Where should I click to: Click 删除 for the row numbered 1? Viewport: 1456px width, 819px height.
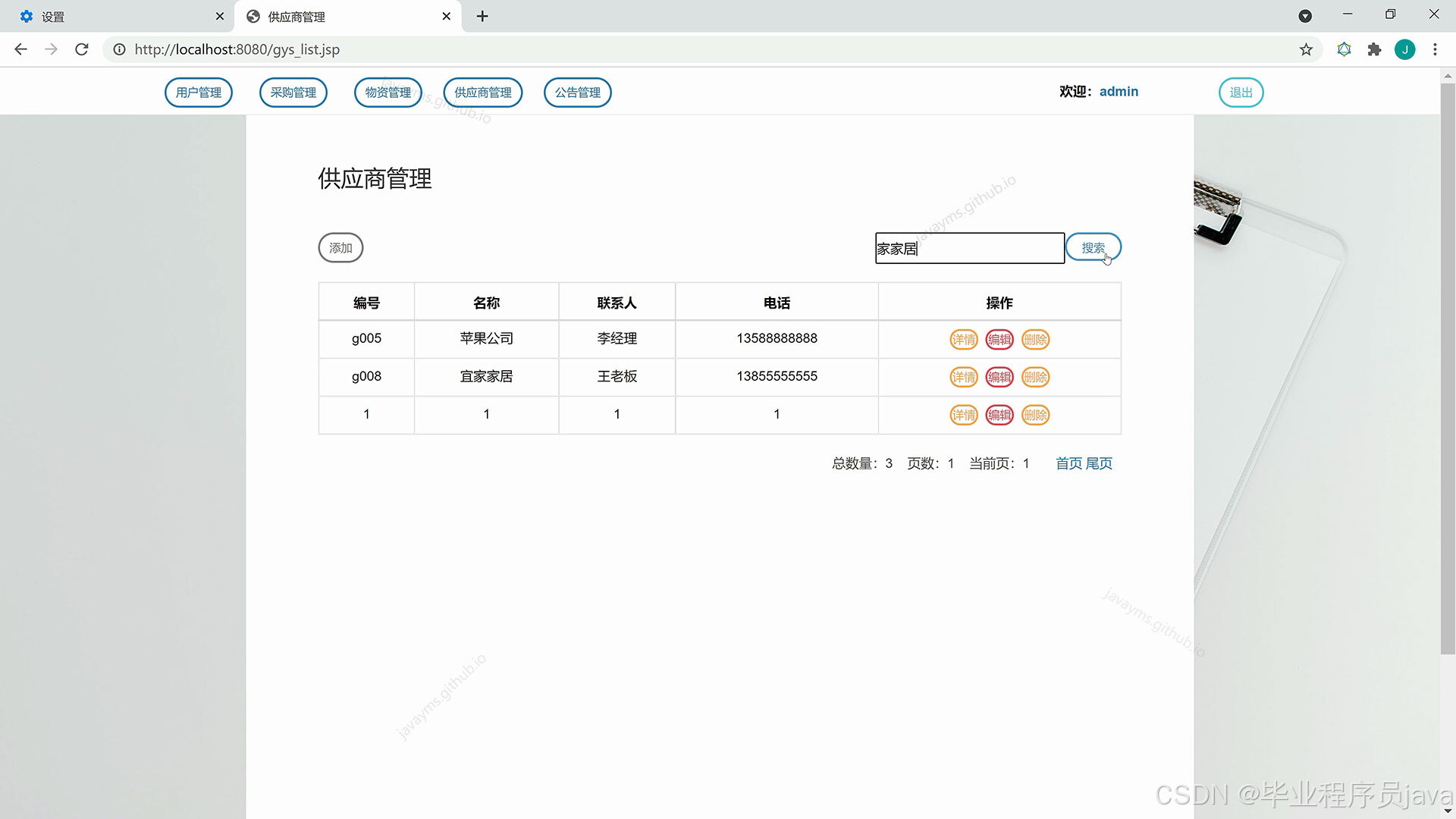point(1036,415)
